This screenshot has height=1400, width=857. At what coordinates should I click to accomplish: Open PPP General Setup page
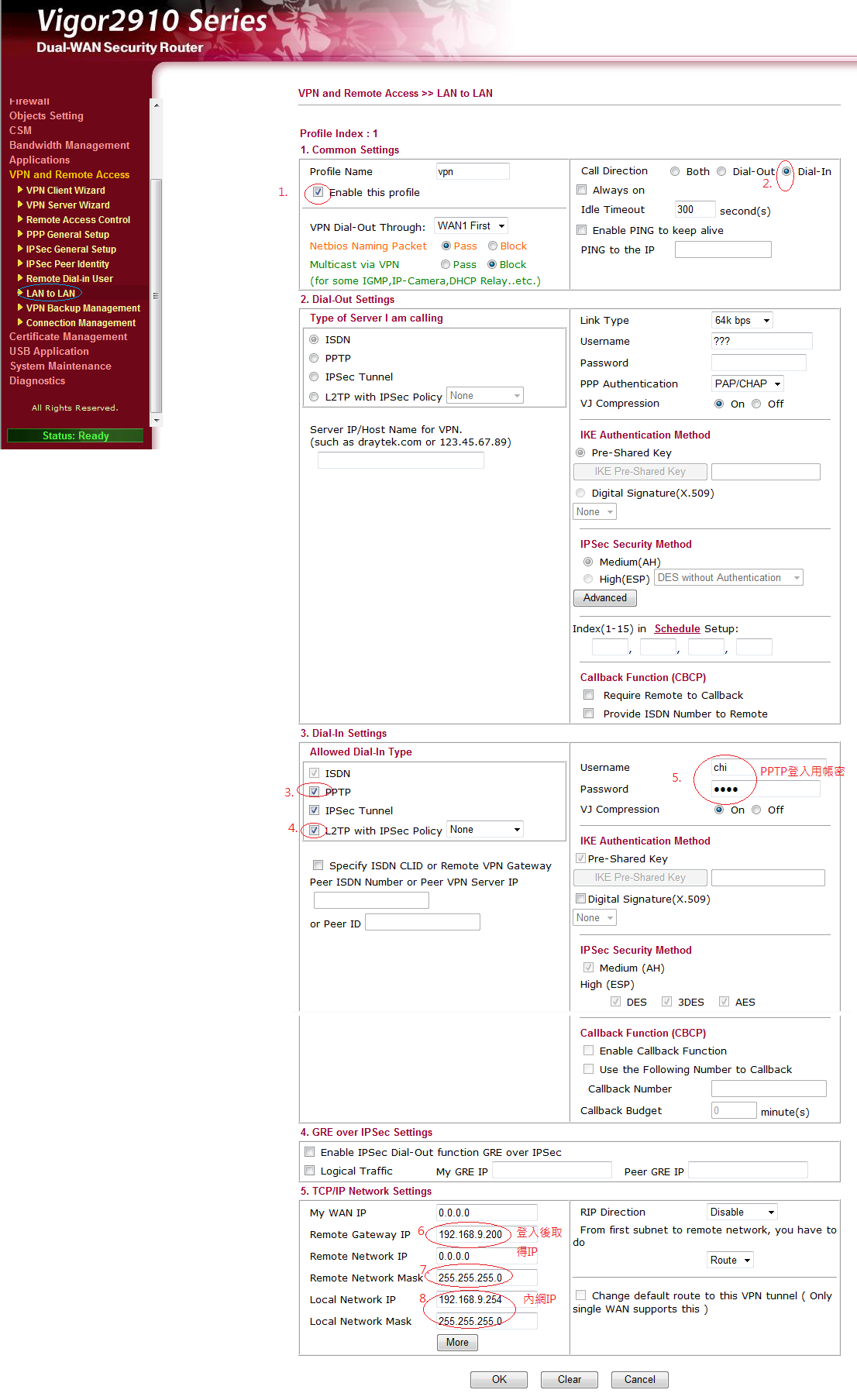click(67, 235)
